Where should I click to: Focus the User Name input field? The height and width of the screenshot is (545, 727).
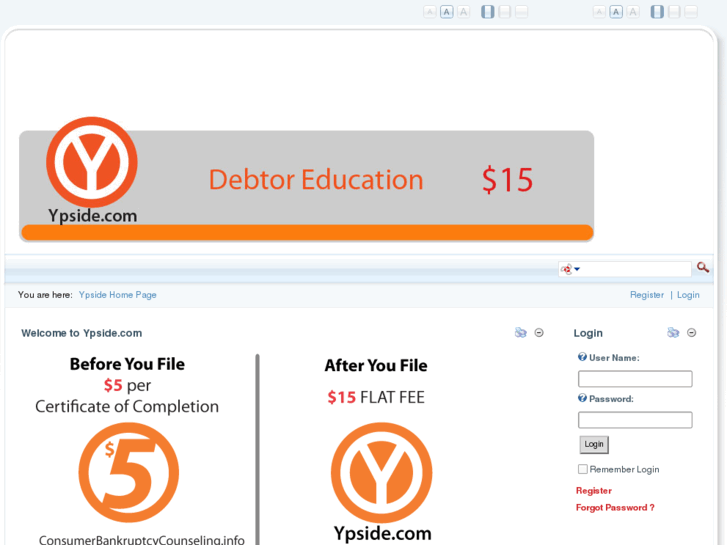[635, 378]
